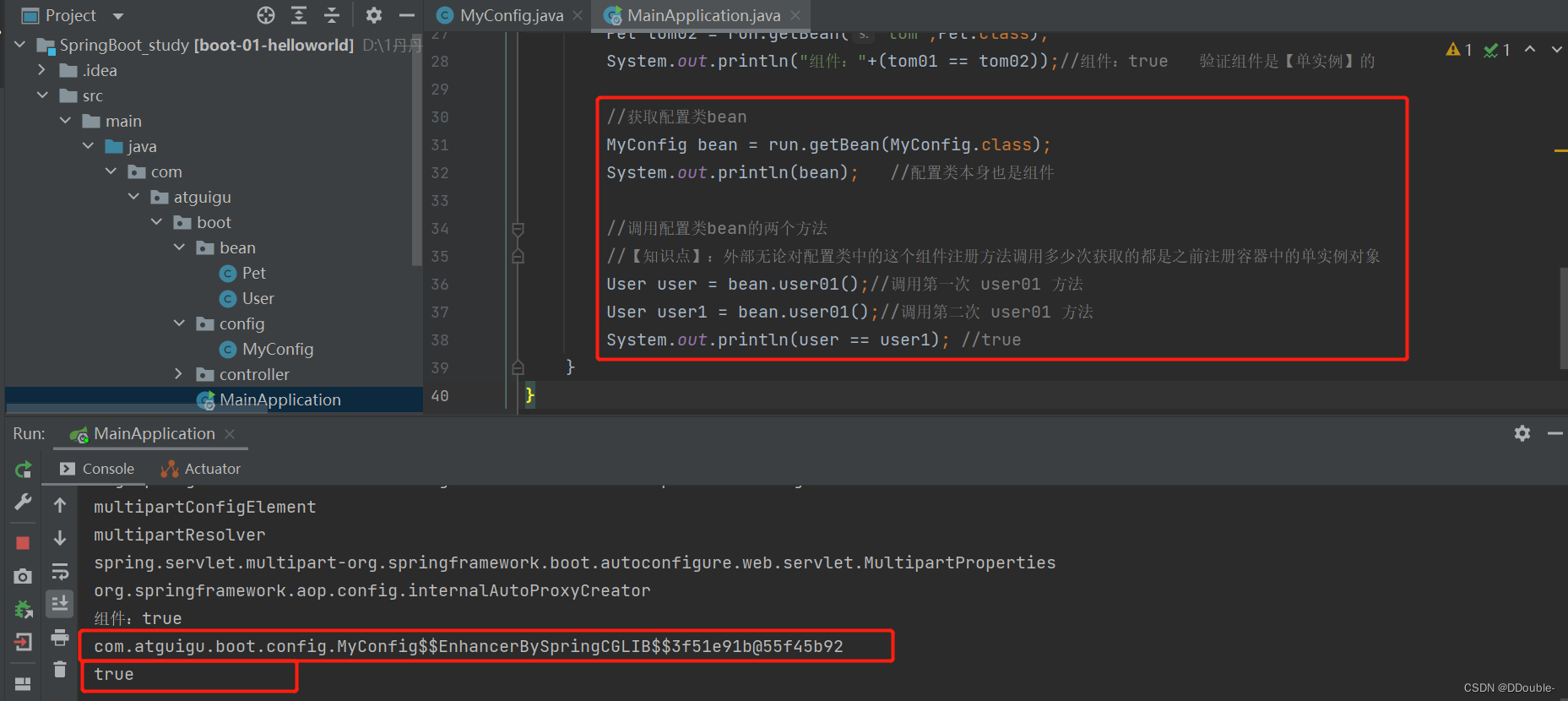This screenshot has width=1568, height=701.
Task: Collapse the java folder
Action: tap(88, 146)
